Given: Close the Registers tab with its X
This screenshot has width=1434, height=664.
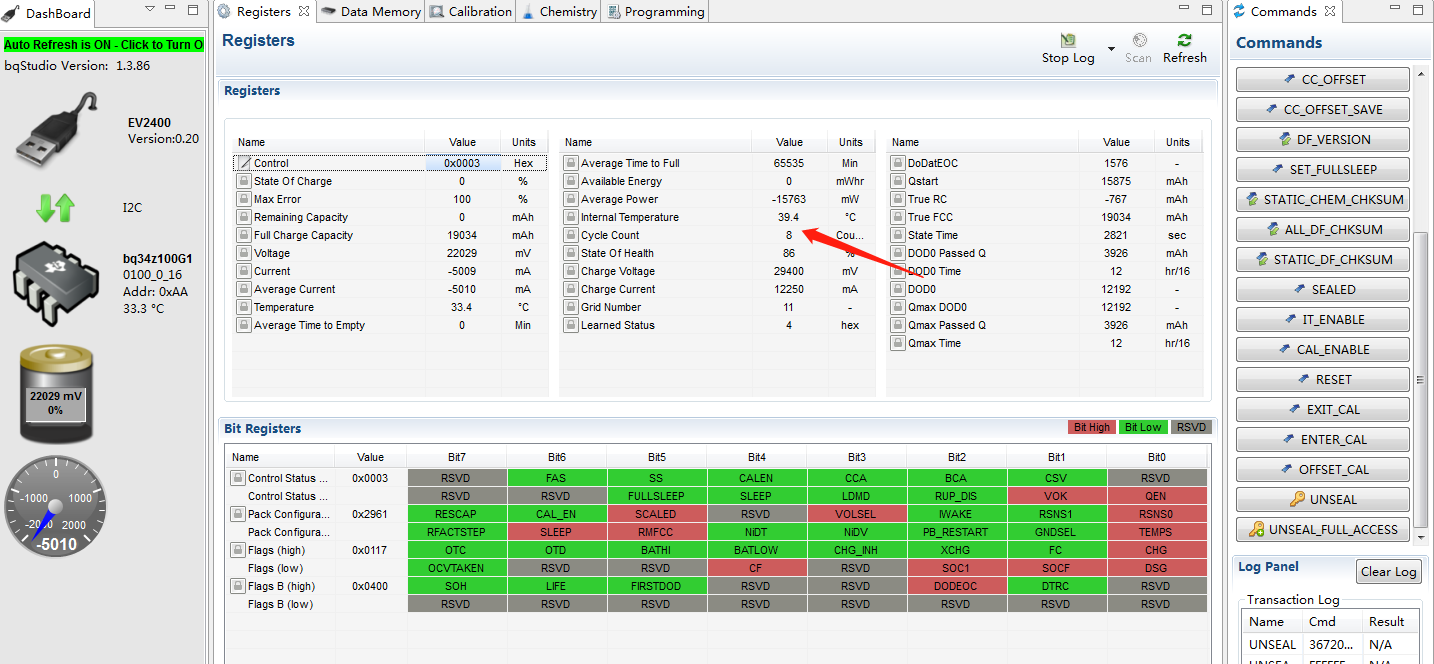Looking at the screenshot, I should tap(304, 12).
